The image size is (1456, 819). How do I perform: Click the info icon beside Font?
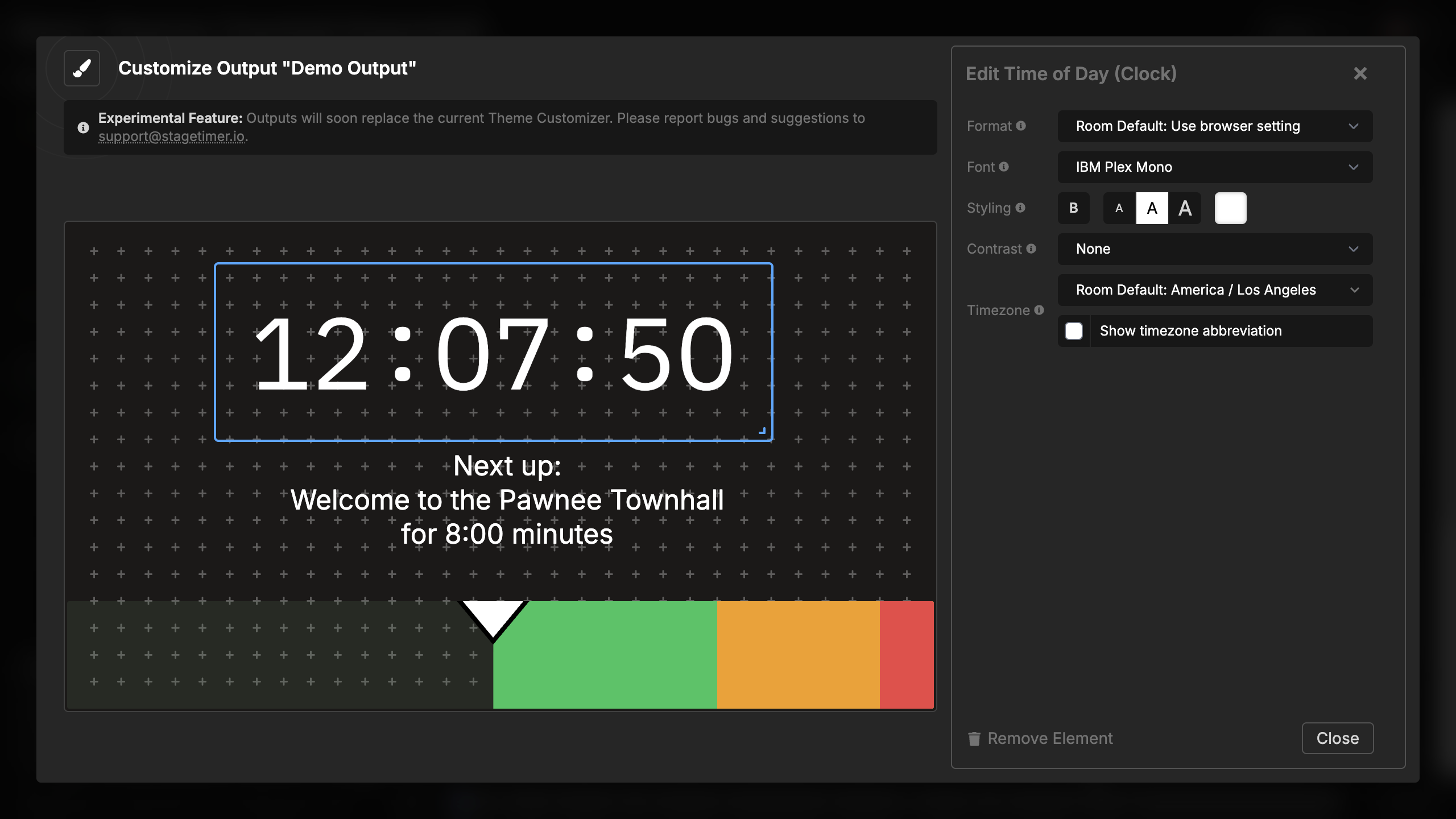coord(1004,167)
